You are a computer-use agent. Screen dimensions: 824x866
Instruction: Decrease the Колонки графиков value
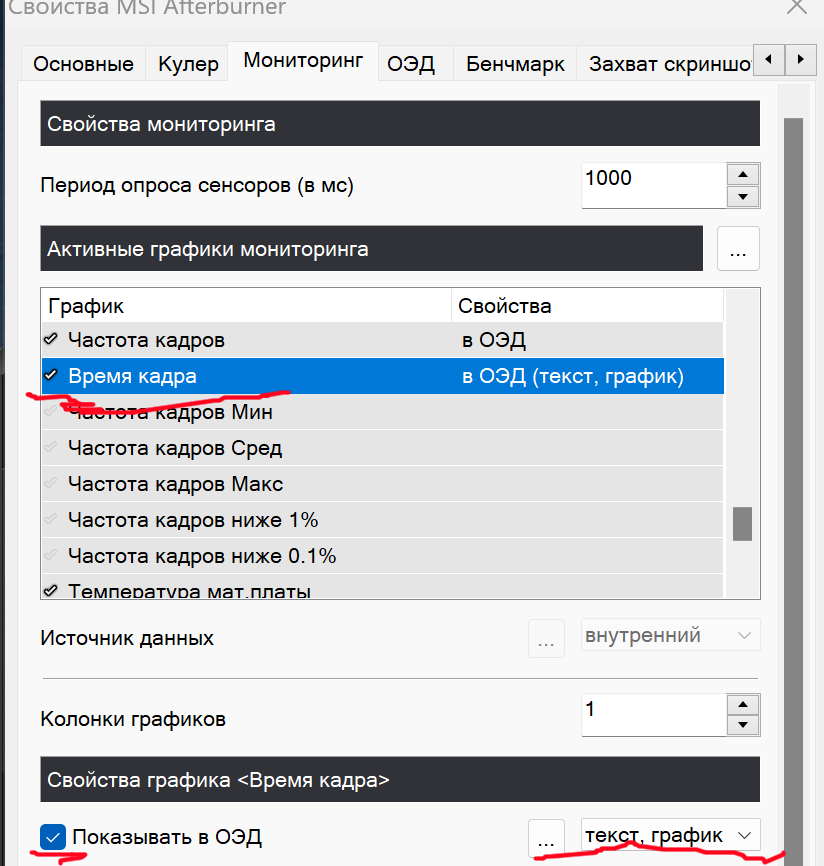743,725
